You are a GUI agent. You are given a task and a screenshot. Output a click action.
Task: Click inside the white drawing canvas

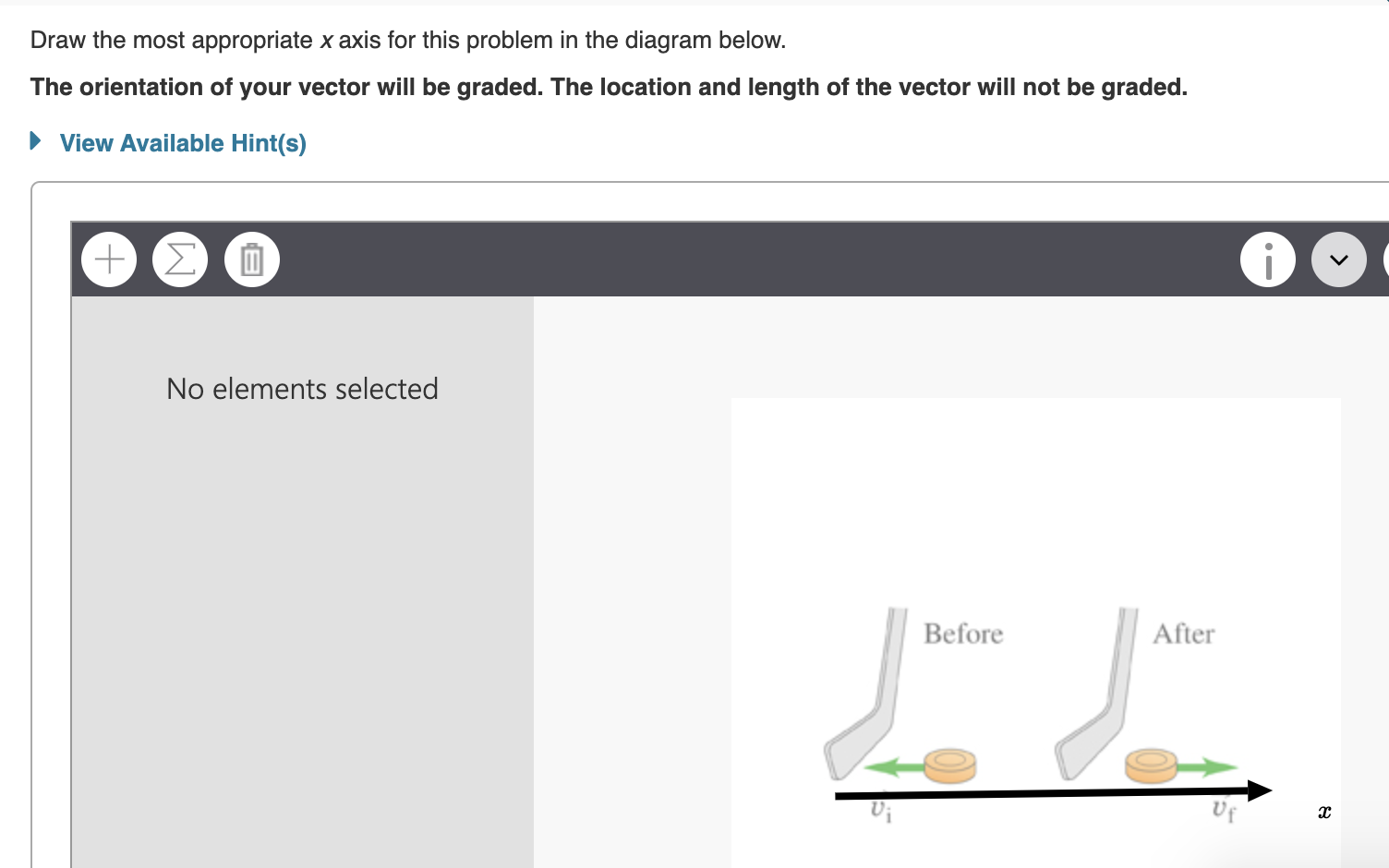pos(1016,508)
